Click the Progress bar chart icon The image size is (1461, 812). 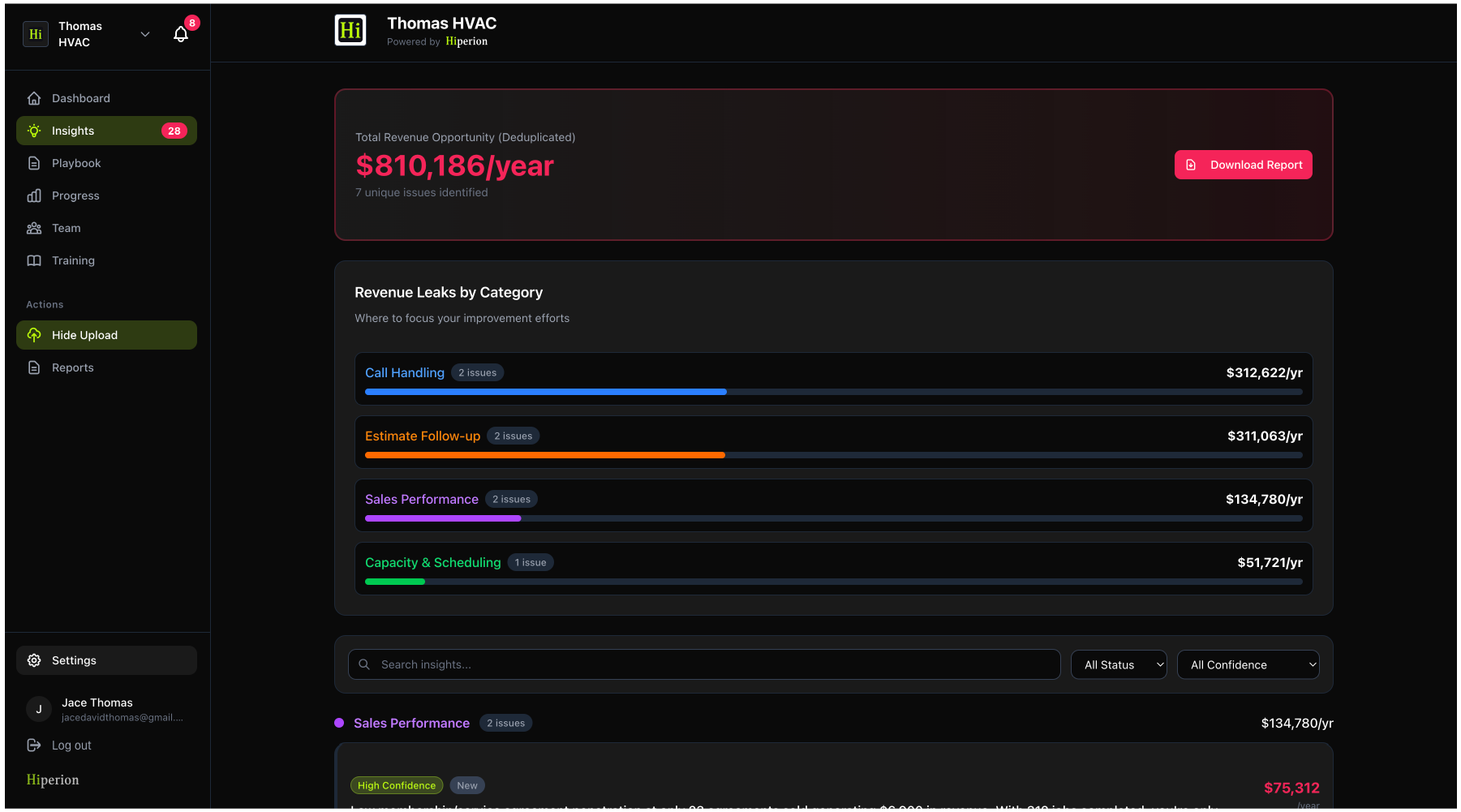[34, 195]
